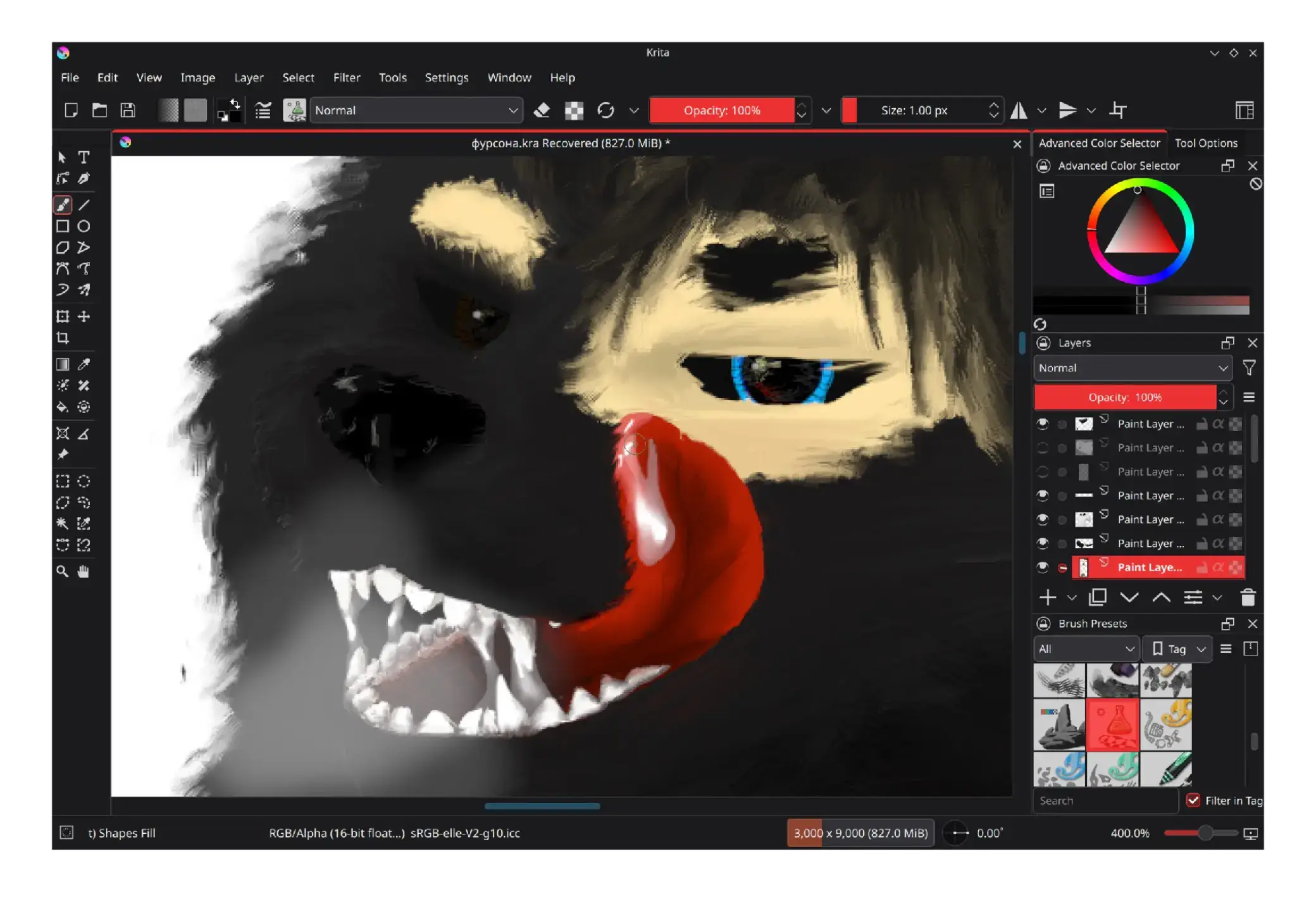Toggle visibility of selected red Paint Layer
Image resolution: width=1316 pixels, height=911 pixels.
[x=1043, y=567]
